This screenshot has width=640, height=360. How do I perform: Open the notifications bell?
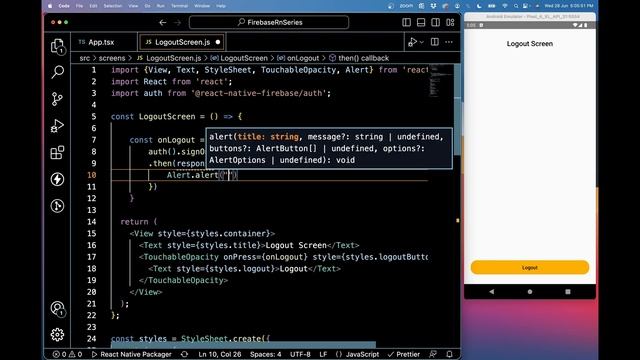[449, 354]
